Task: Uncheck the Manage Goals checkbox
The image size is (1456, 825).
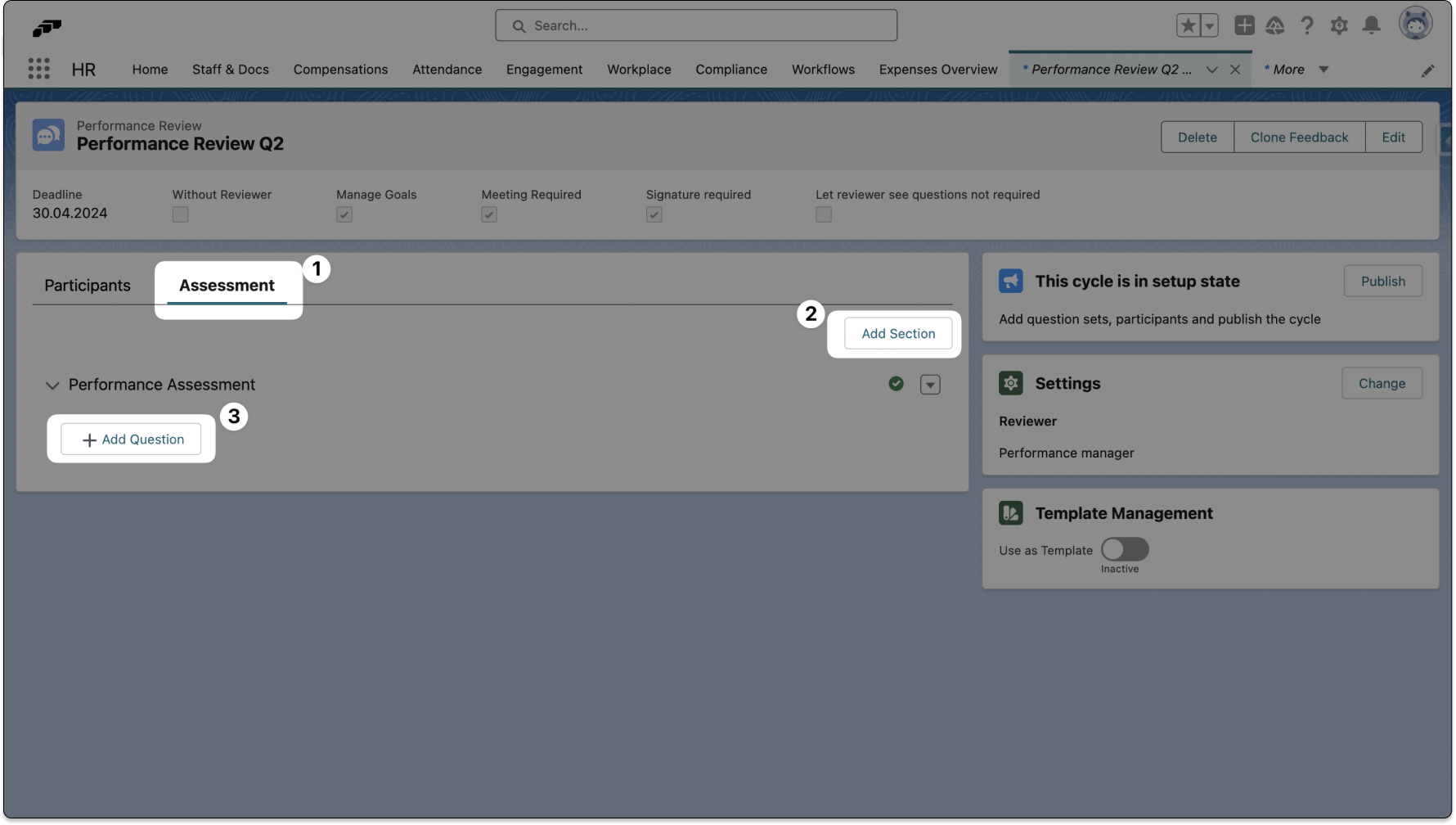Action: tap(344, 214)
